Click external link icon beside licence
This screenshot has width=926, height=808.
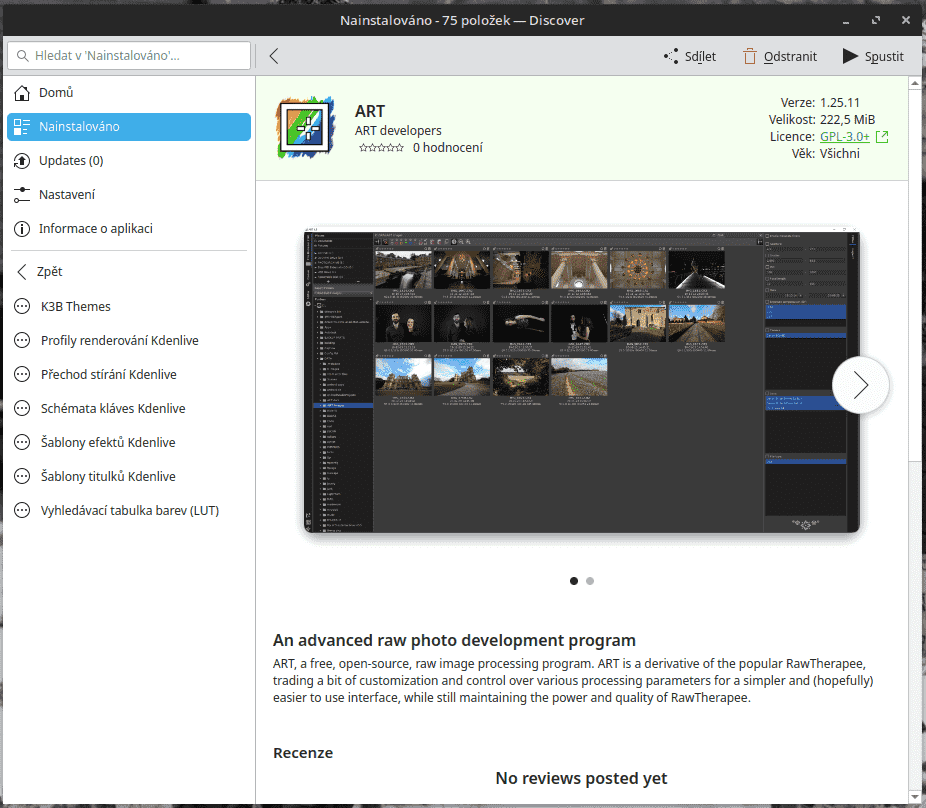(882, 136)
